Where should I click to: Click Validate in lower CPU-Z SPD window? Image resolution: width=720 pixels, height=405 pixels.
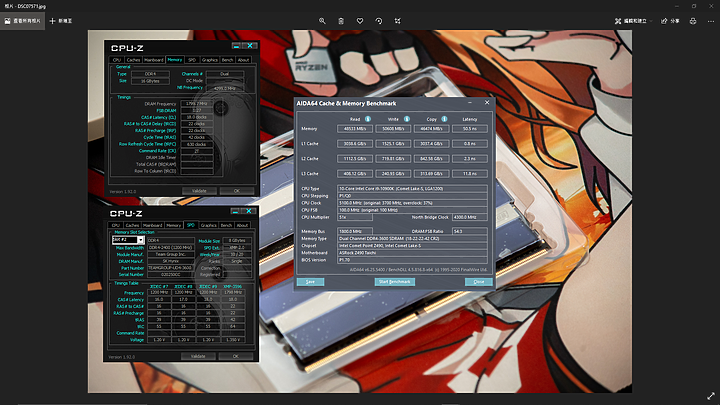[198, 356]
